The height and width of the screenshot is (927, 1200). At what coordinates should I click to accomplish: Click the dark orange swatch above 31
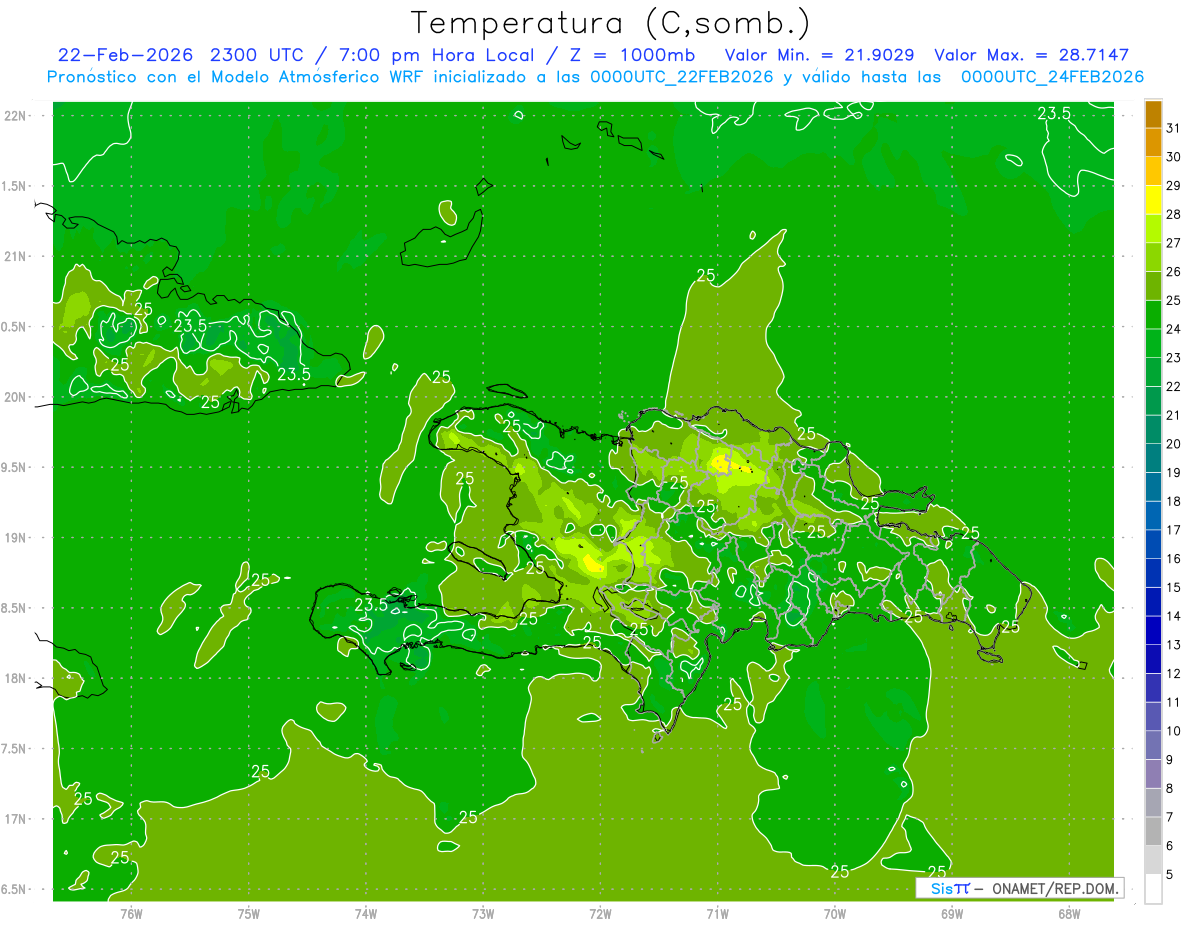(x=1153, y=114)
